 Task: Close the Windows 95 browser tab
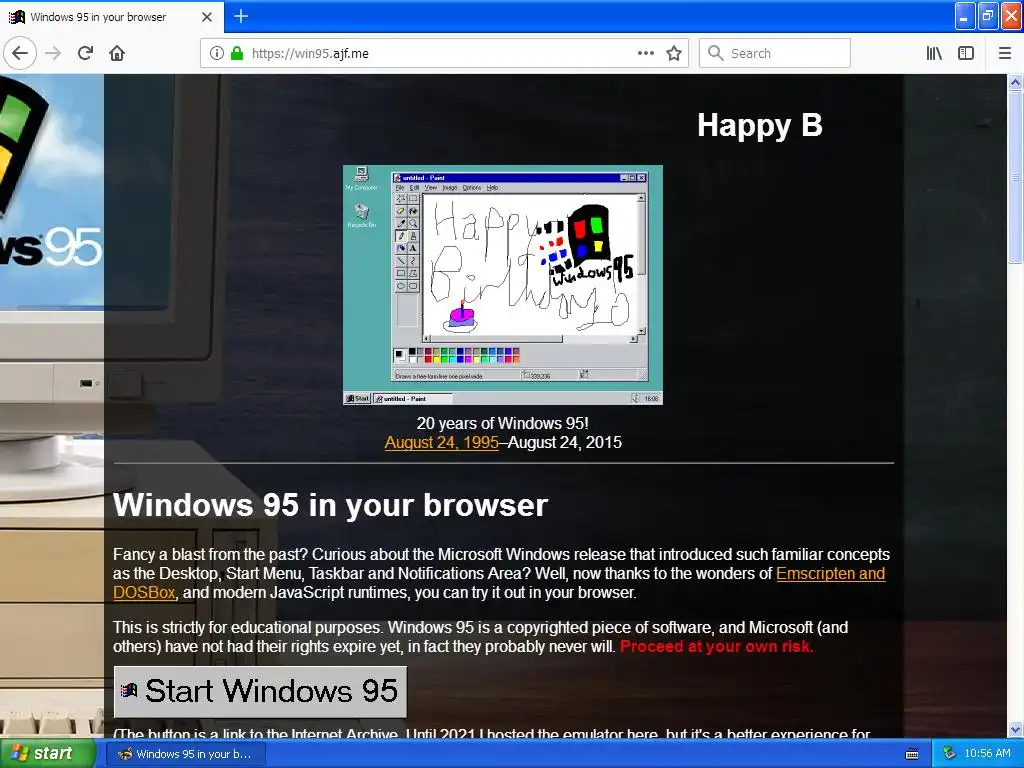(x=207, y=17)
